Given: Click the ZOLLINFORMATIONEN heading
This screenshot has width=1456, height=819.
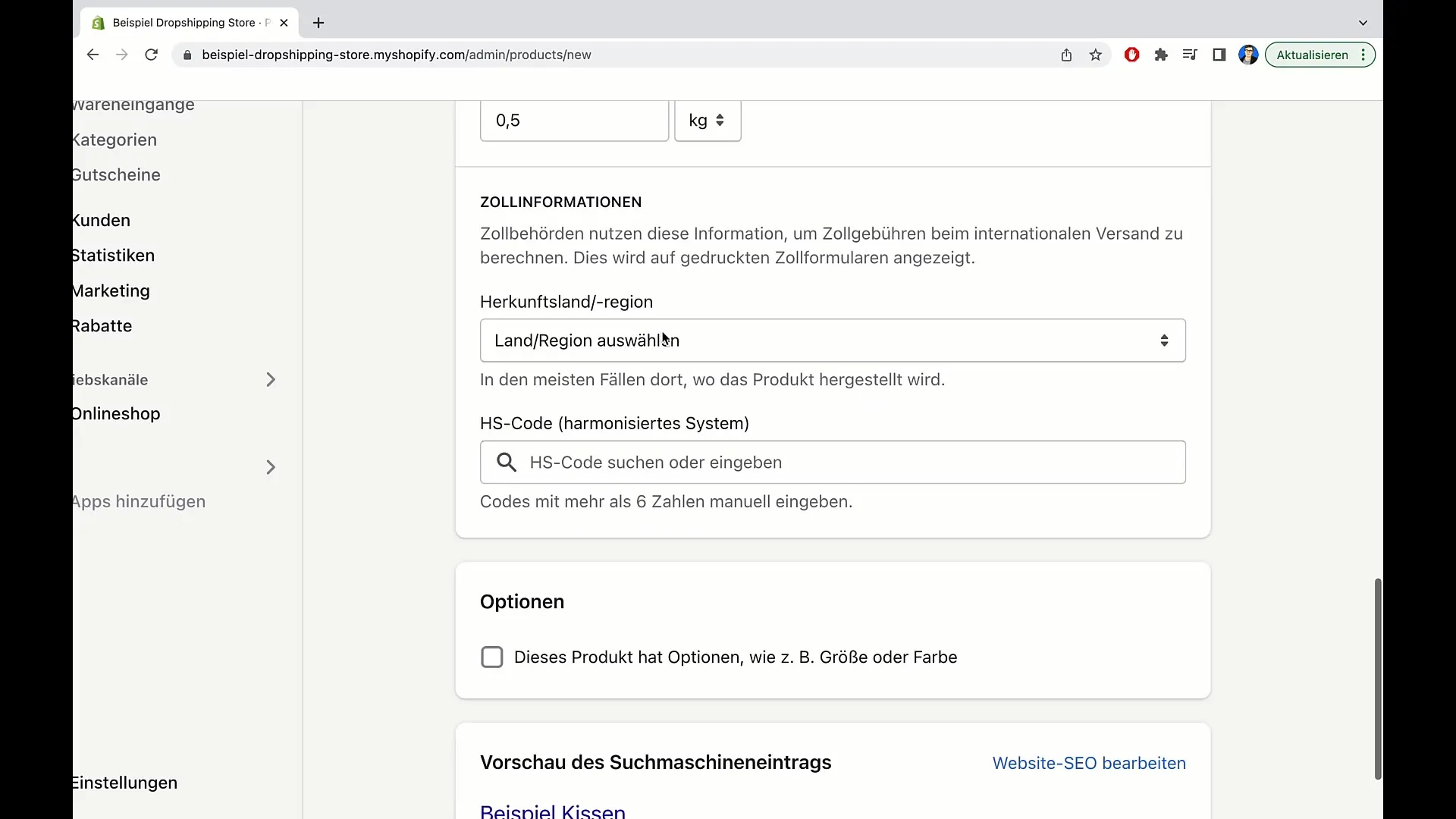Looking at the screenshot, I should pyautogui.click(x=560, y=202).
